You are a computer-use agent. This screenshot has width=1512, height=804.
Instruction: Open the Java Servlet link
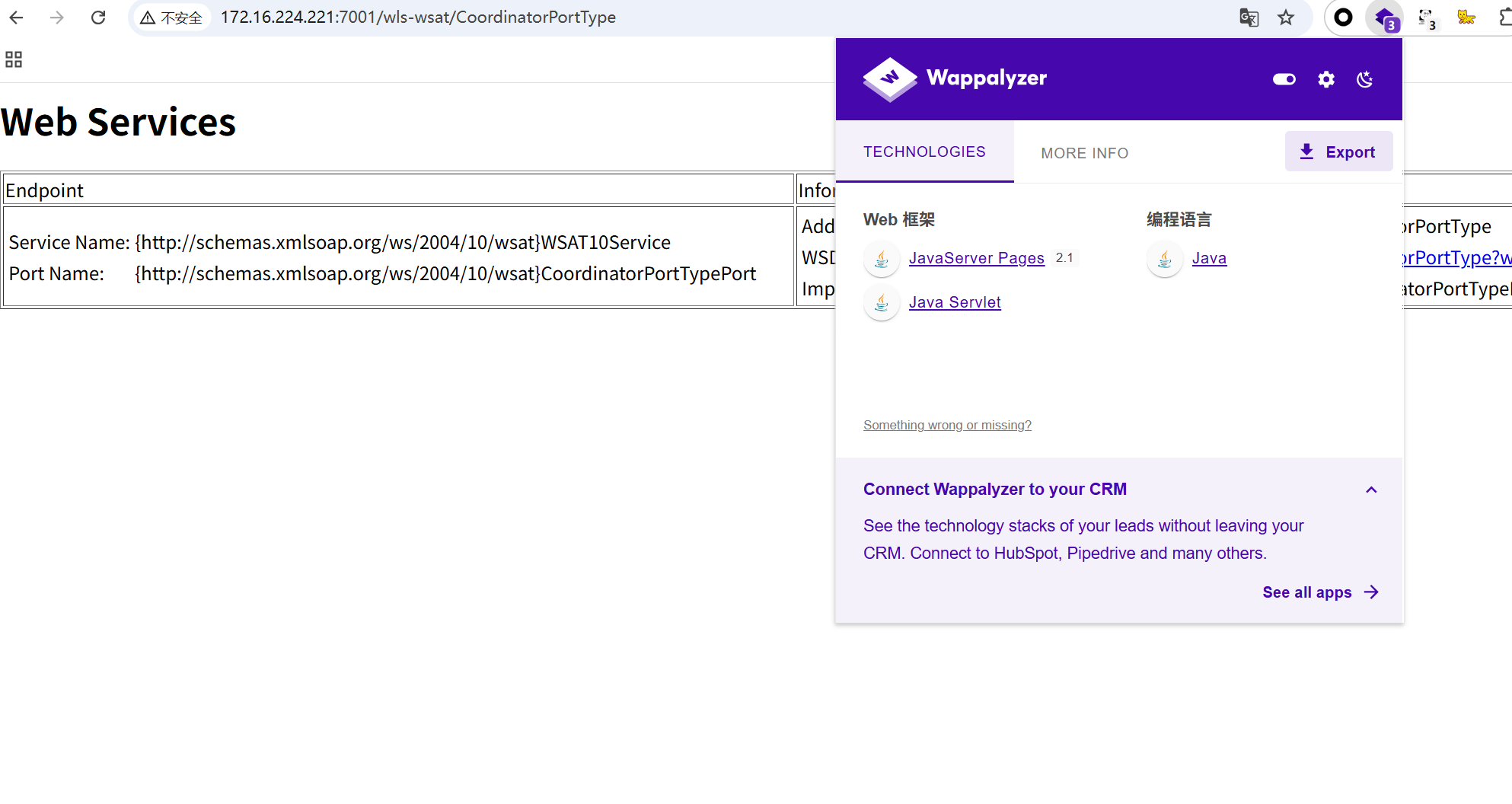click(x=955, y=302)
